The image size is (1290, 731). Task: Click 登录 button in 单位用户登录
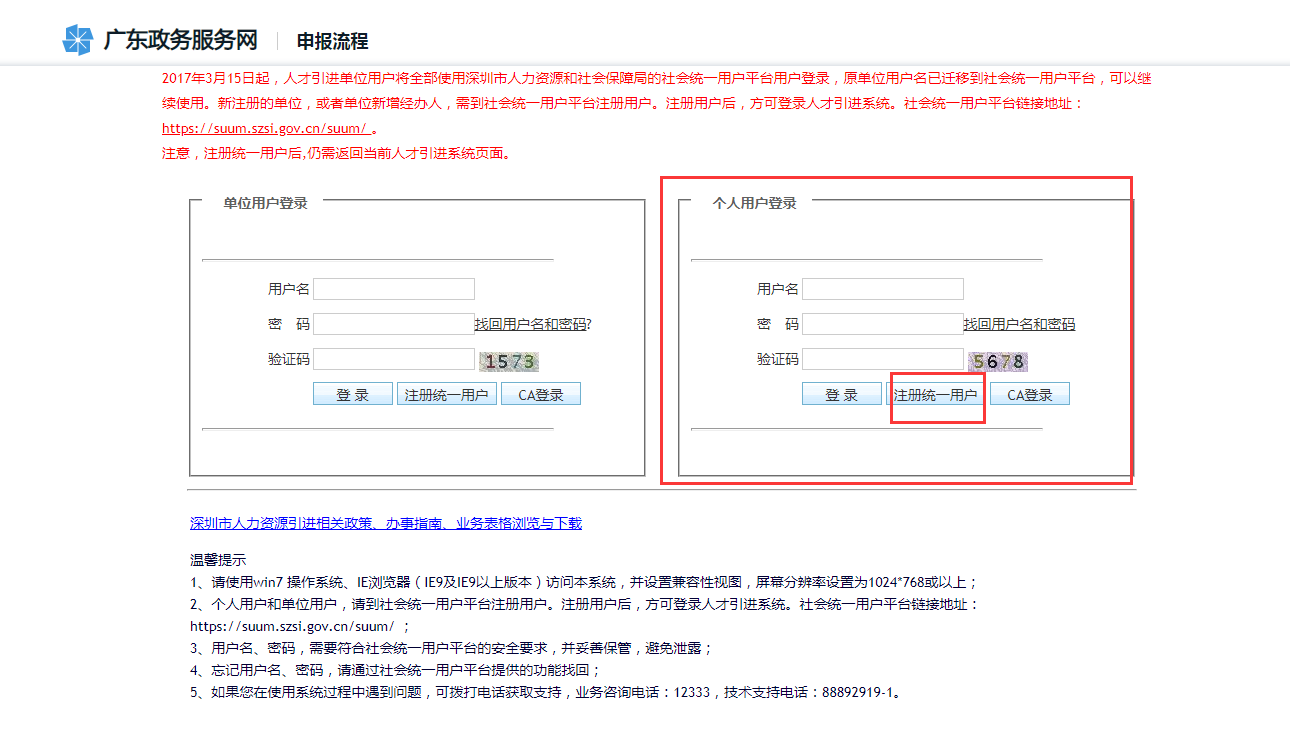pyautogui.click(x=353, y=394)
